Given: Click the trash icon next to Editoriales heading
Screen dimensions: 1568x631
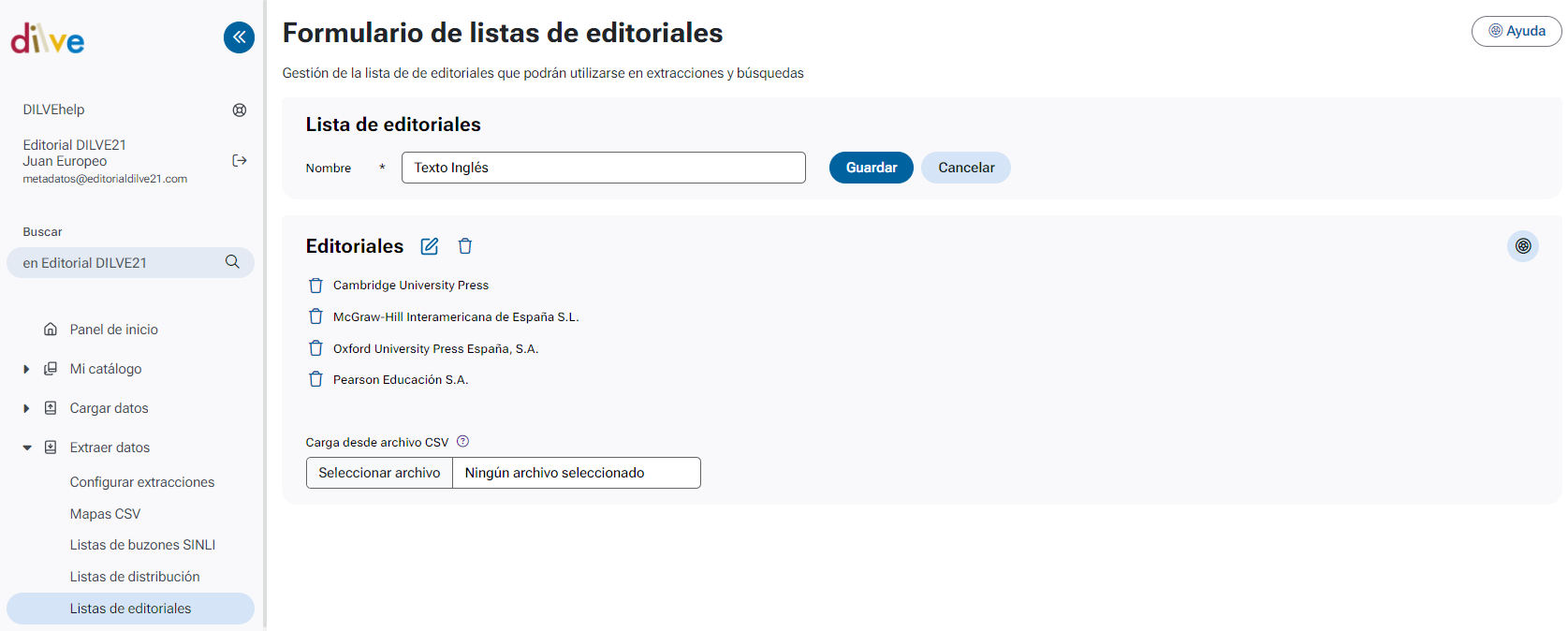Looking at the screenshot, I should 465,246.
